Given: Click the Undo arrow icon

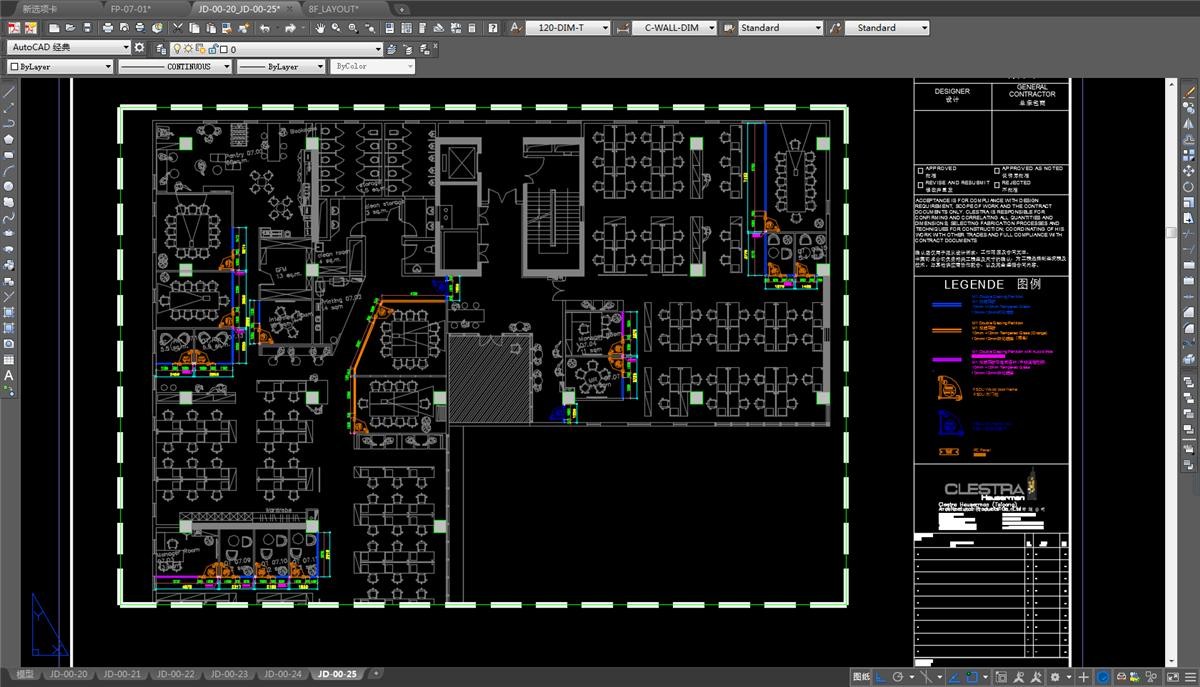Looking at the screenshot, I should point(265,28).
